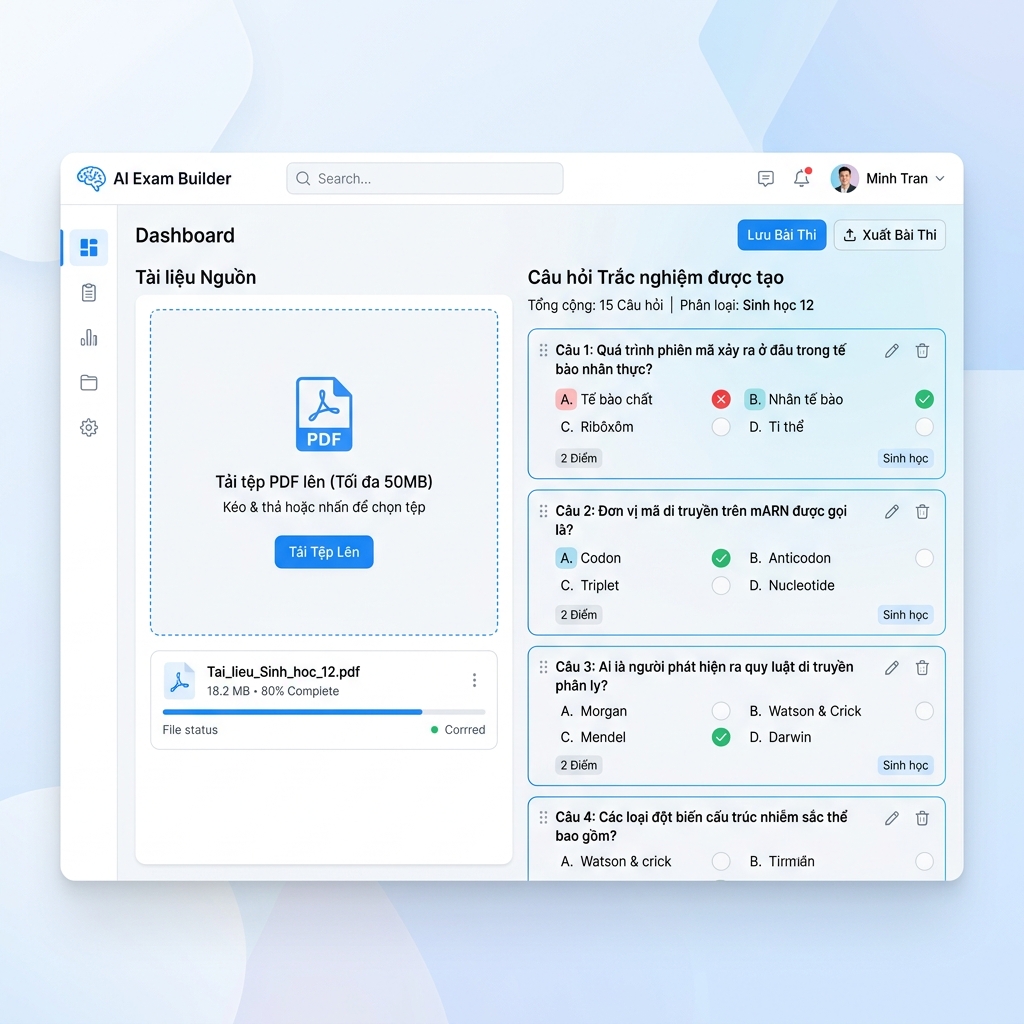Click the drag handle of Câu 2
This screenshot has width=1024, height=1024.
[543, 511]
